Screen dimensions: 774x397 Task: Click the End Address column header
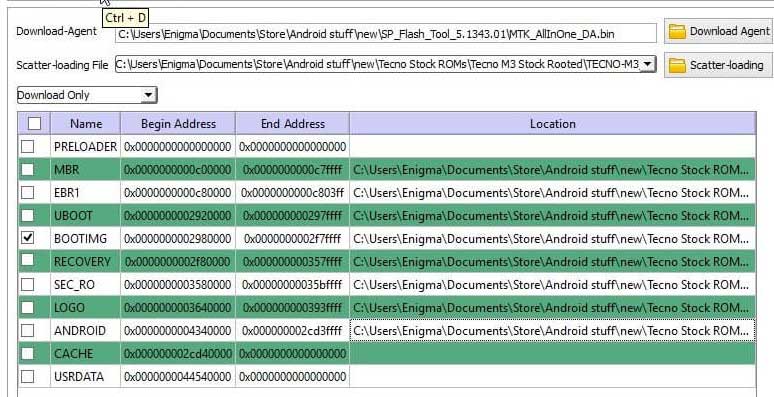click(x=293, y=123)
